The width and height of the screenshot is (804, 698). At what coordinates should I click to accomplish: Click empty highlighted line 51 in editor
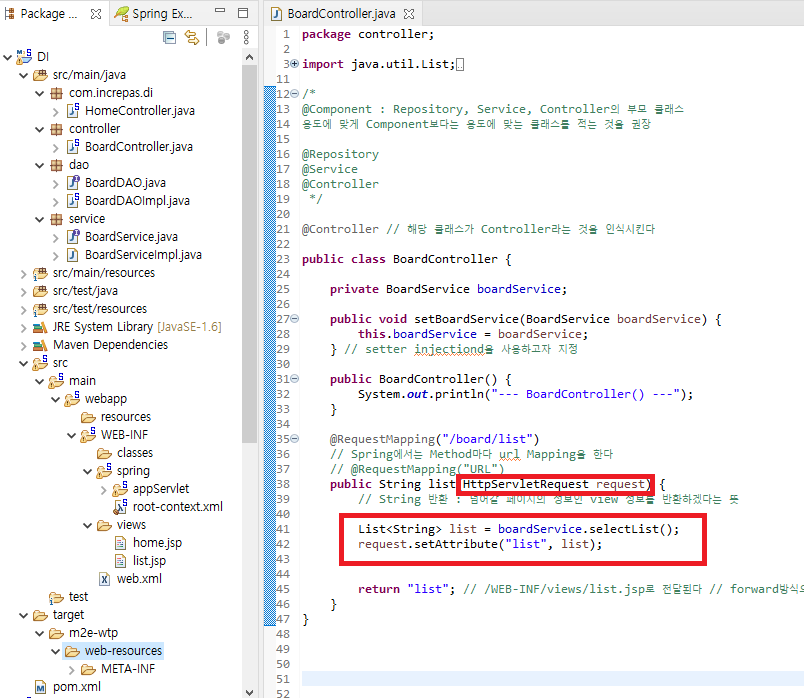[553, 679]
